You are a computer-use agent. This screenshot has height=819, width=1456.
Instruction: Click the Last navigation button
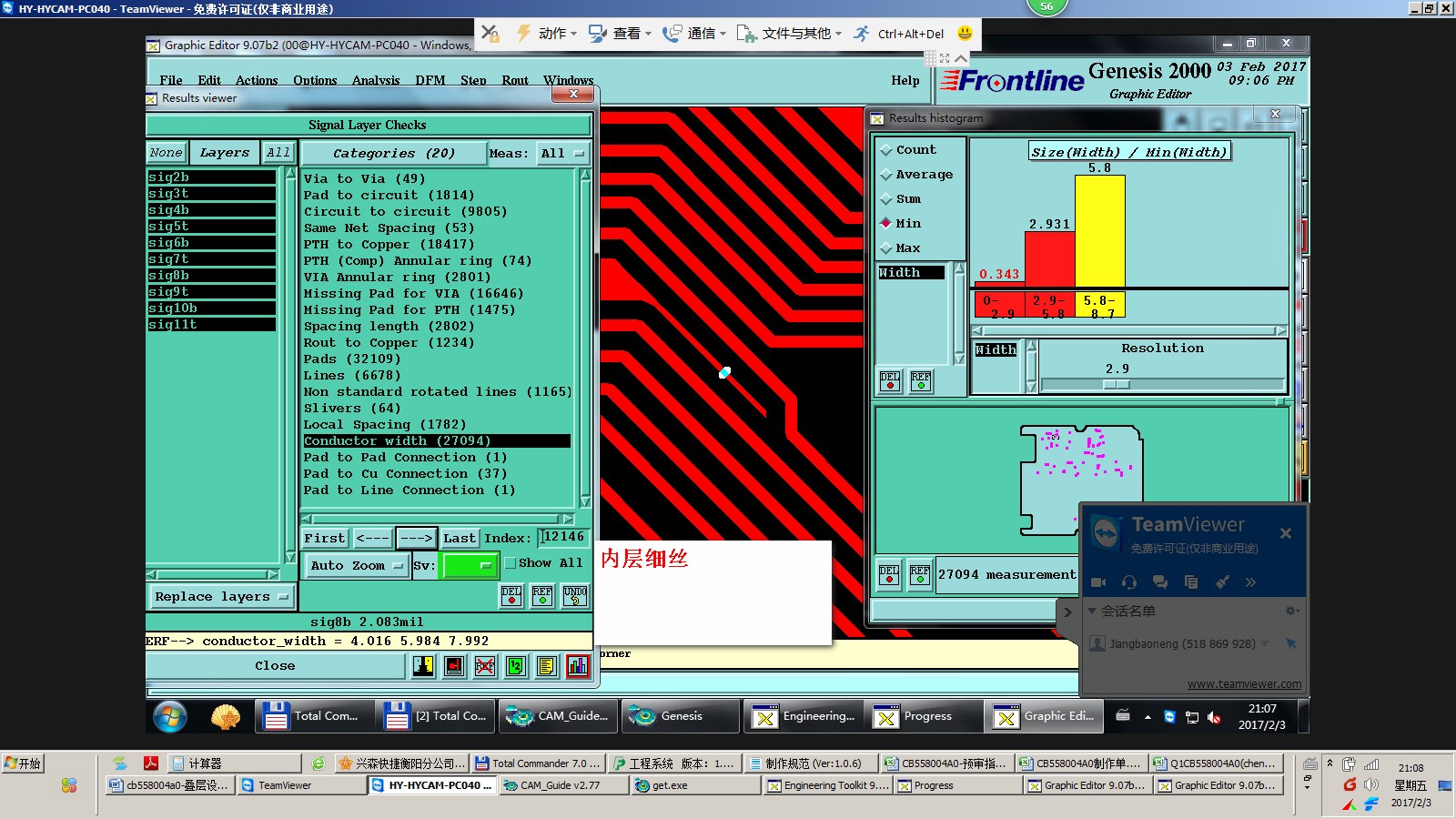pyautogui.click(x=460, y=538)
